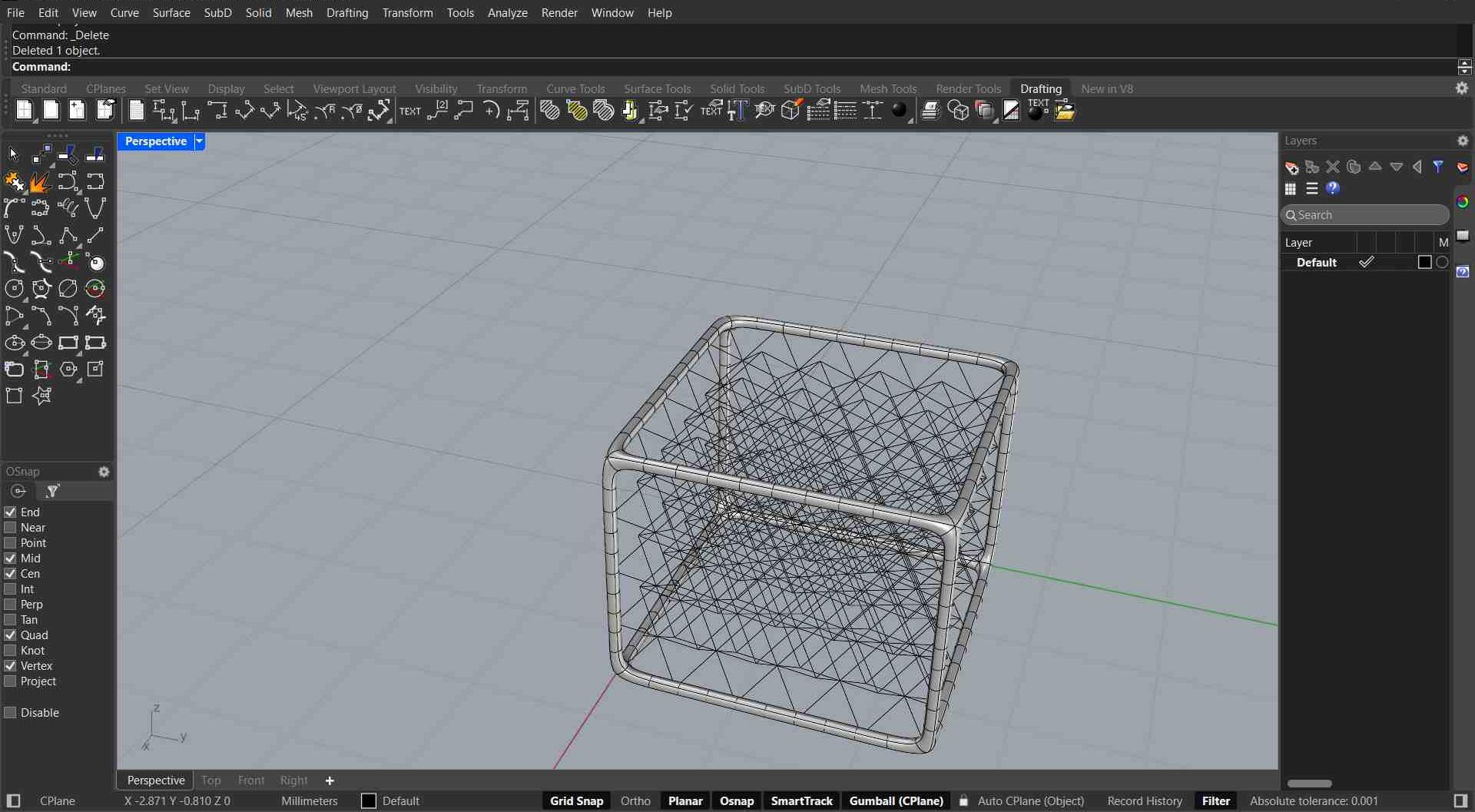
Task: Uncheck the Quad object snap
Action: tap(11, 635)
